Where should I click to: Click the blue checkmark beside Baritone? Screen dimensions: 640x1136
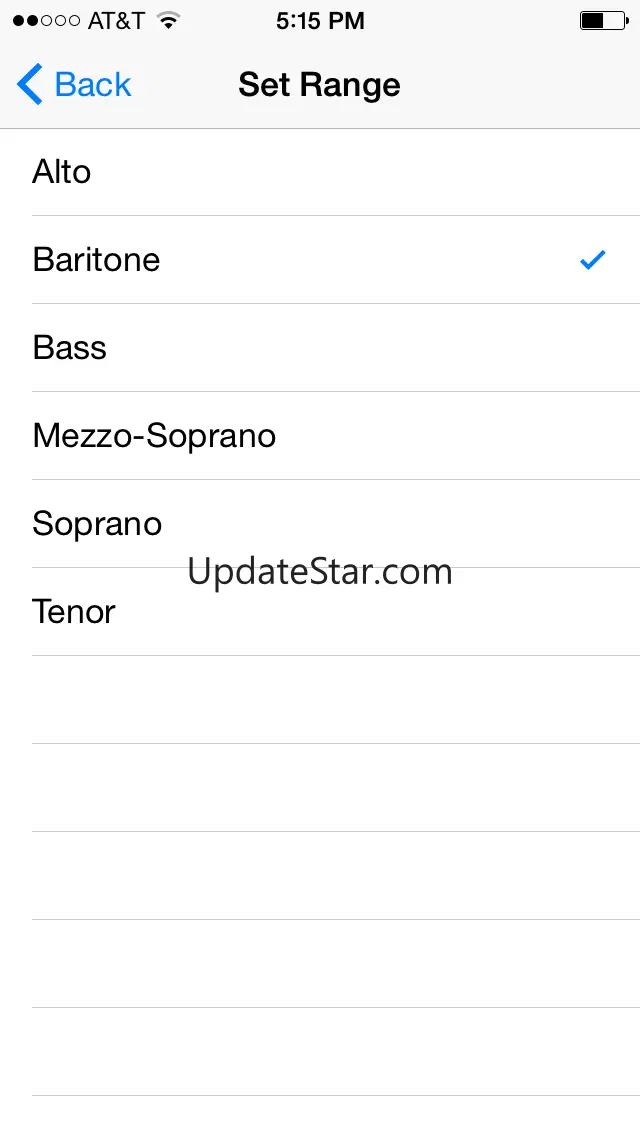[x=593, y=260]
